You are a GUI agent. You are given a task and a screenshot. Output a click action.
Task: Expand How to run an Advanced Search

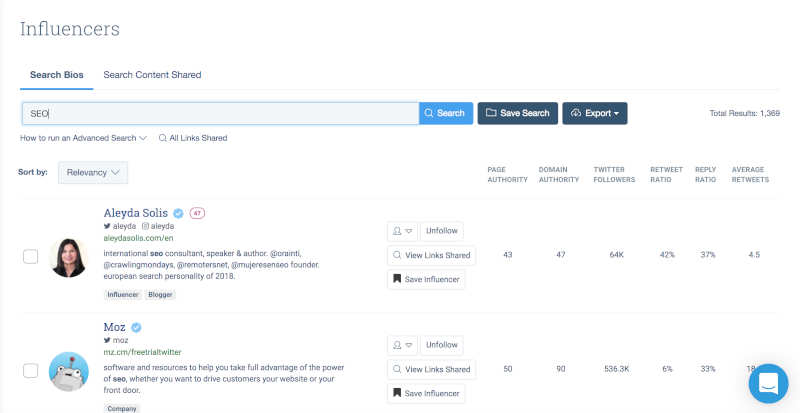tap(84, 138)
